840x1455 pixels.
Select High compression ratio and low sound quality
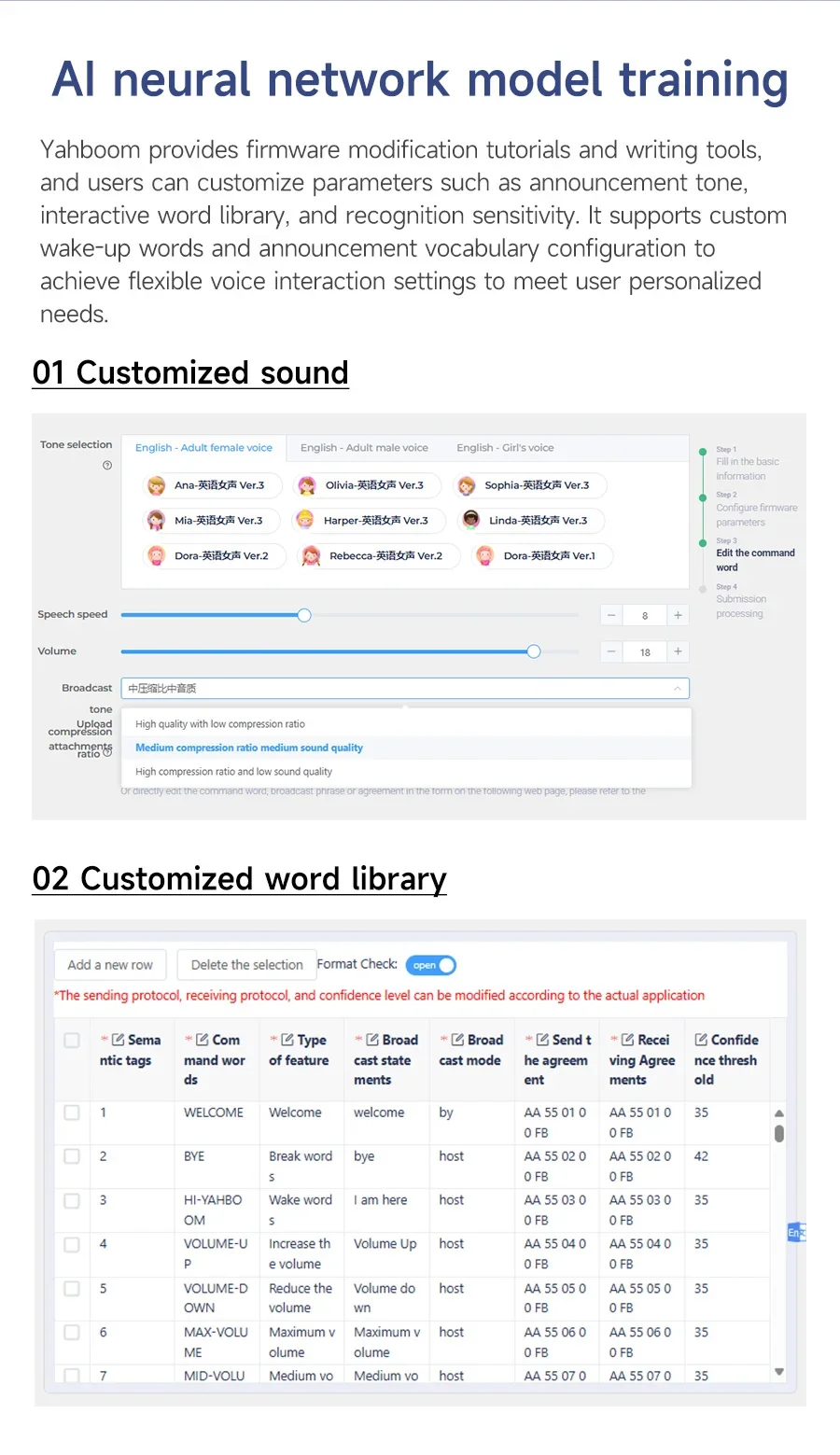tap(233, 772)
